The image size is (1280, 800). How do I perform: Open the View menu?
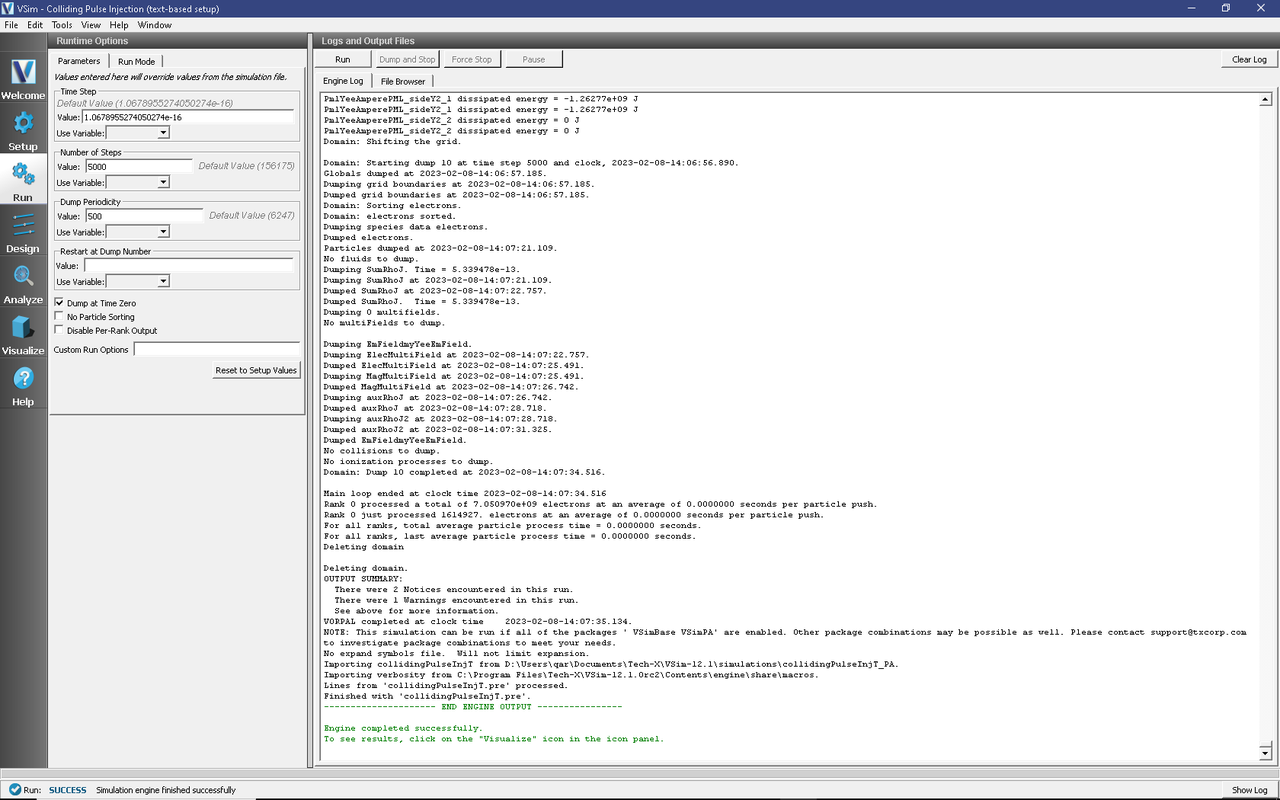click(x=91, y=24)
